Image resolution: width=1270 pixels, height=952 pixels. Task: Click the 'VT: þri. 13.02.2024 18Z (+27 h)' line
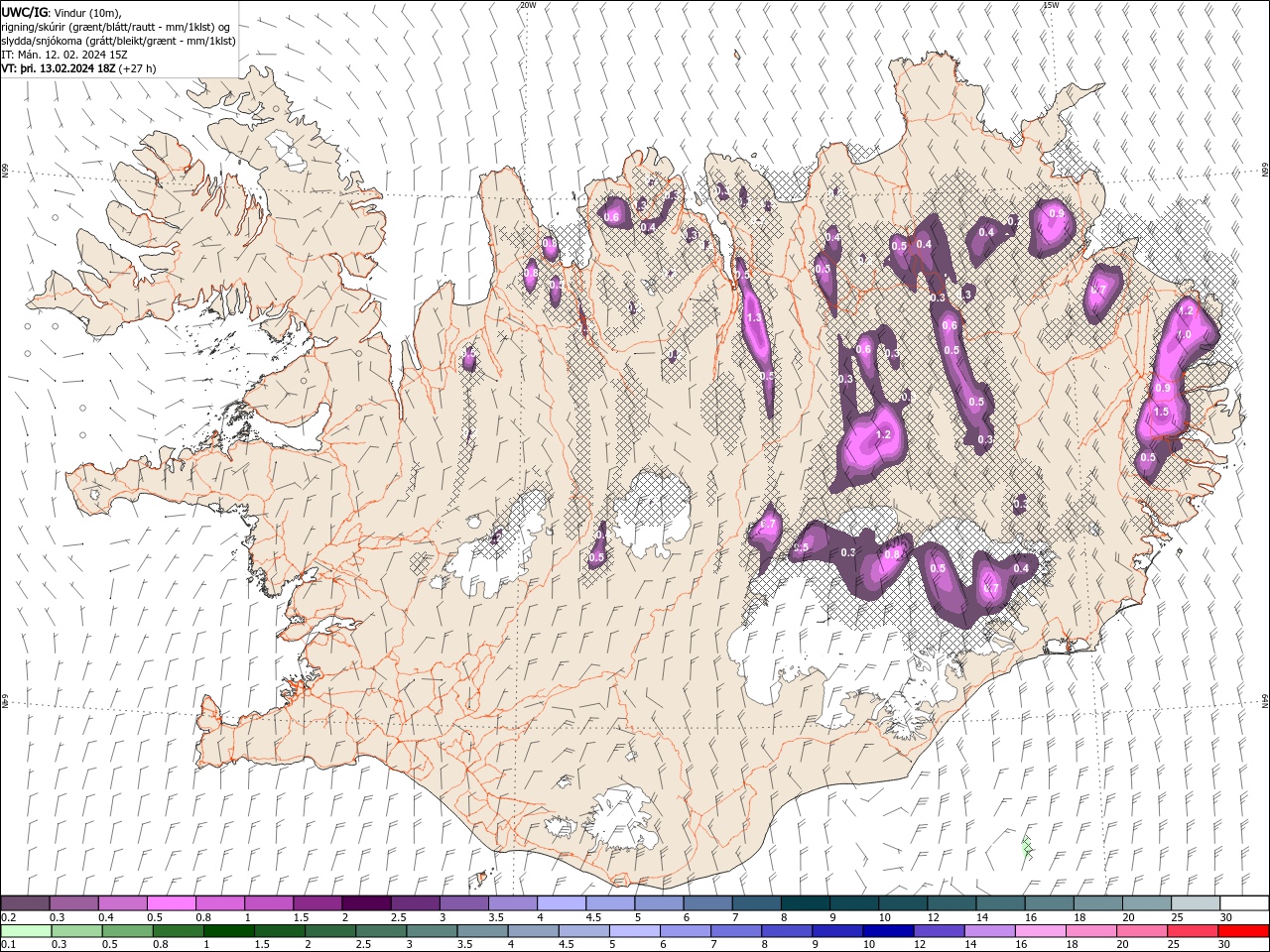[x=78, y=68]
